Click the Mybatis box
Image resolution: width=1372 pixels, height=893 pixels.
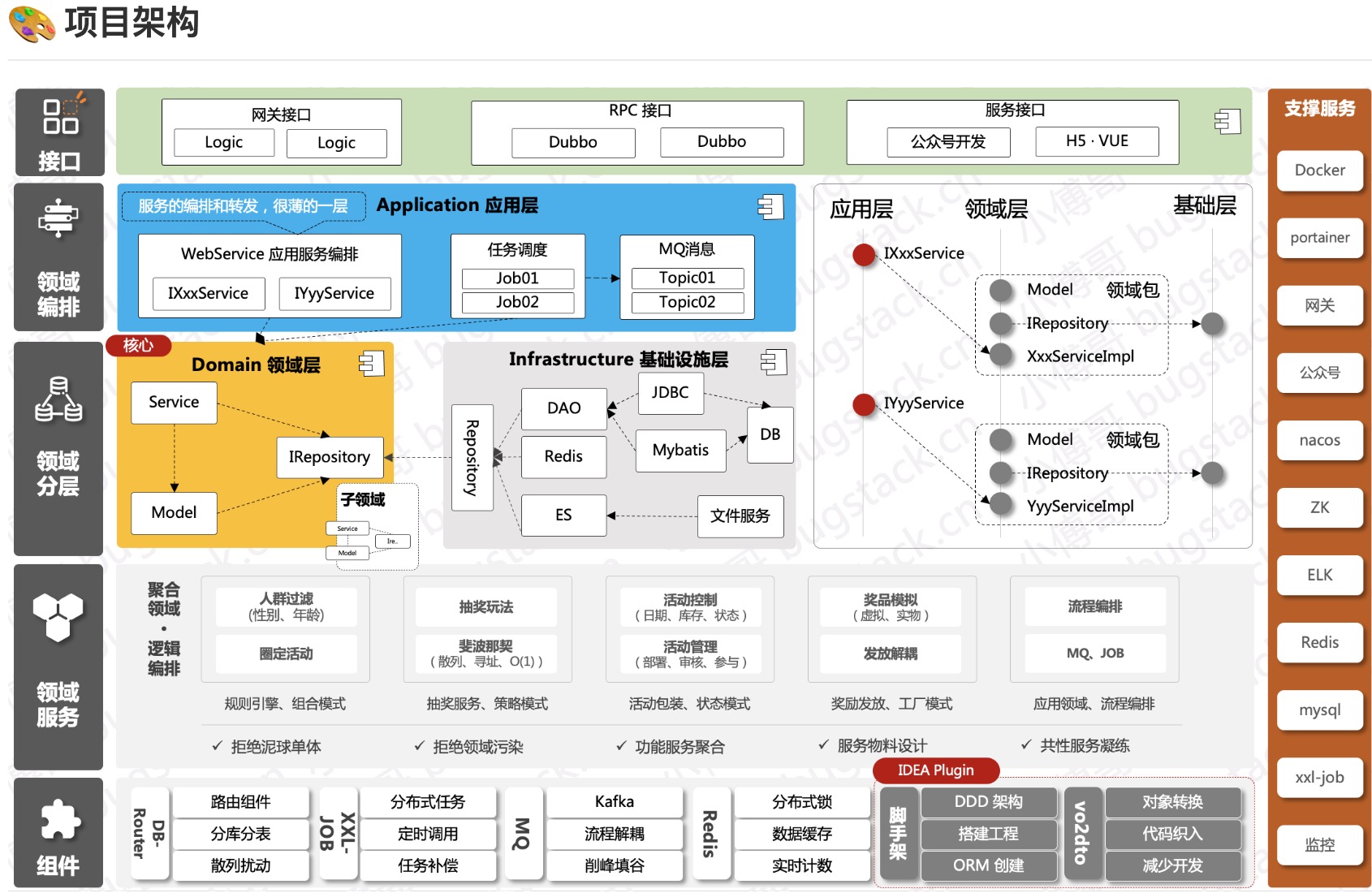coord(681,451)
